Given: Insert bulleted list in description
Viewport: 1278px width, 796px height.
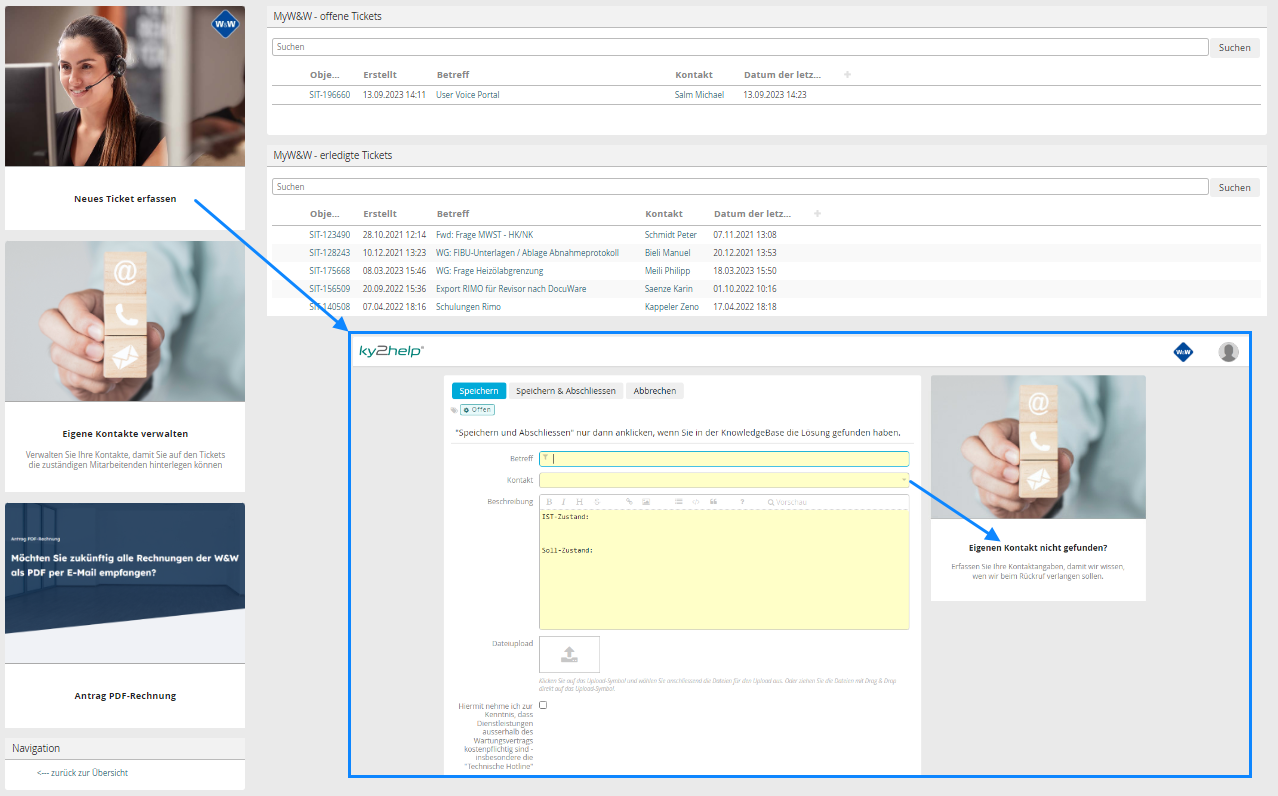Looking at the screenshot, I should click(679, 502).
